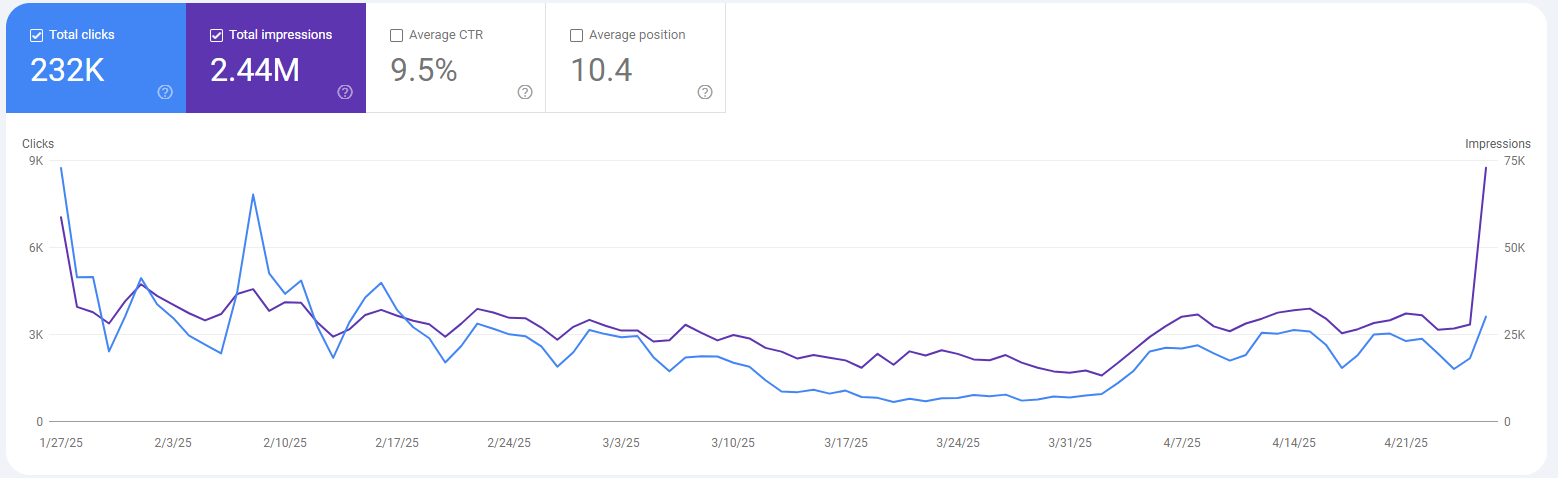Click the Clicks axis title
Screen dimensions: 1558x478
point(38,144)
